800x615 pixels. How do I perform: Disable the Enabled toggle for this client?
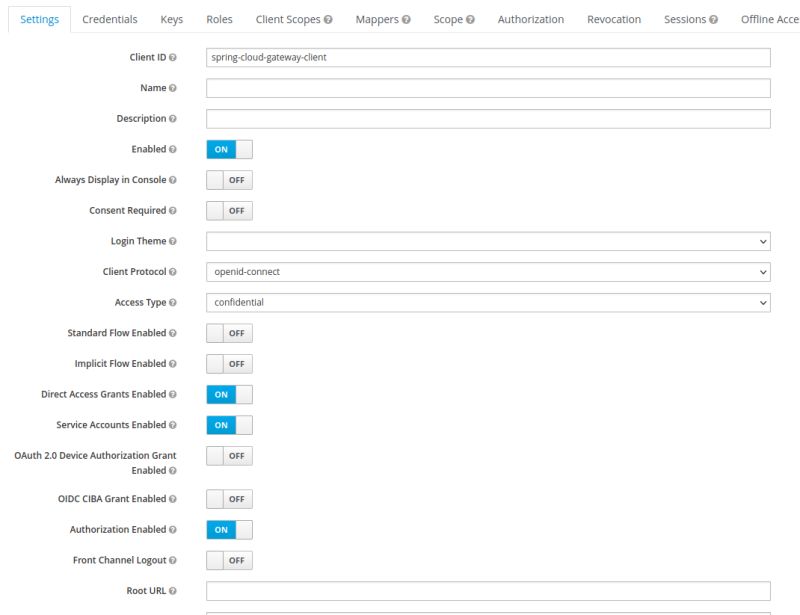click(229, 149)
